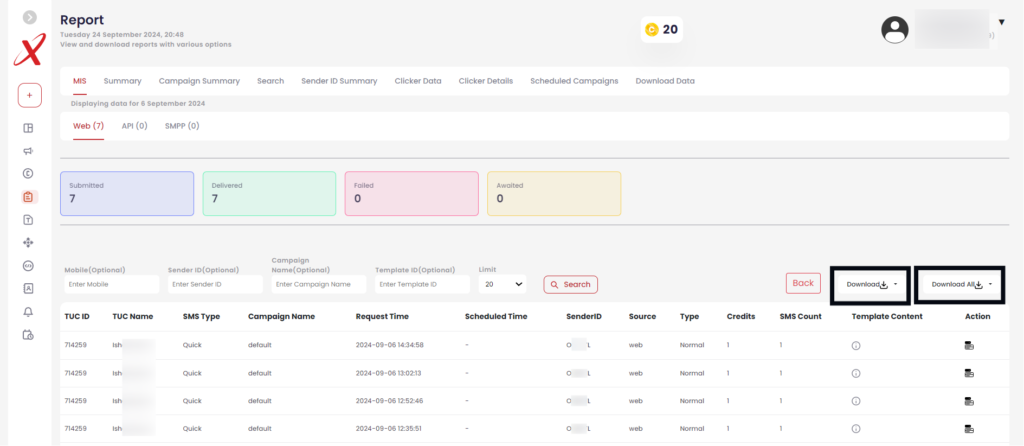Click the Delivered stats card
Screen dimensions: 1024x446
269,193
